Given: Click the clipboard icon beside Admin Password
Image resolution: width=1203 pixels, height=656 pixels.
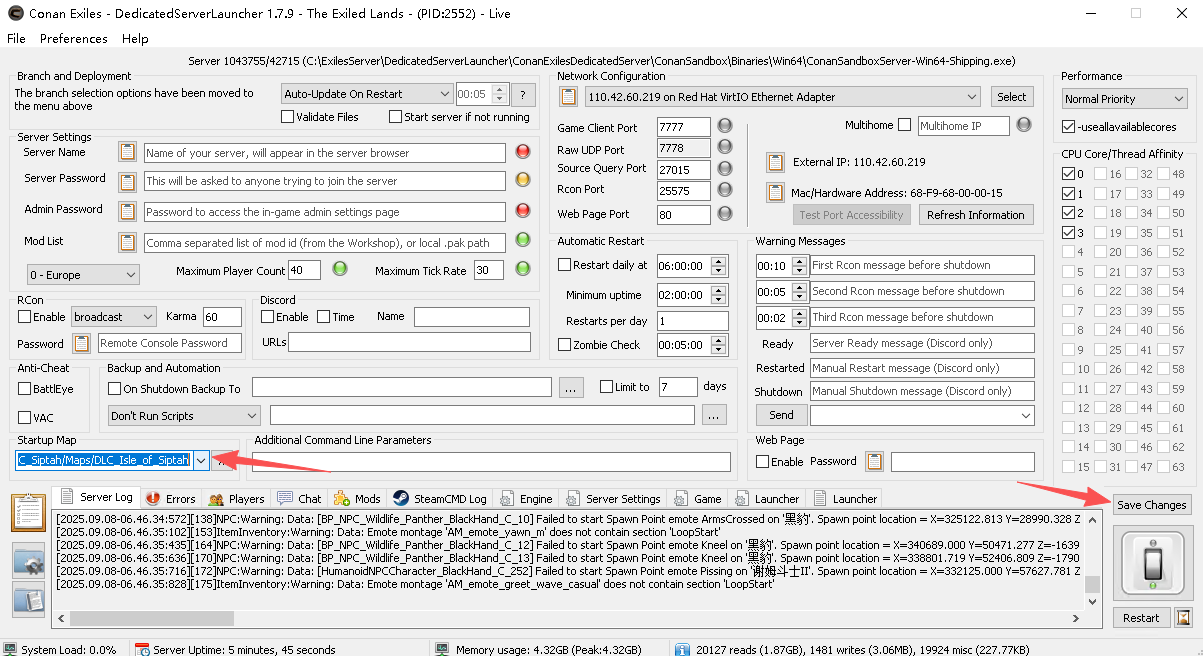Looking at the screenshot, I should click(127, 211).
